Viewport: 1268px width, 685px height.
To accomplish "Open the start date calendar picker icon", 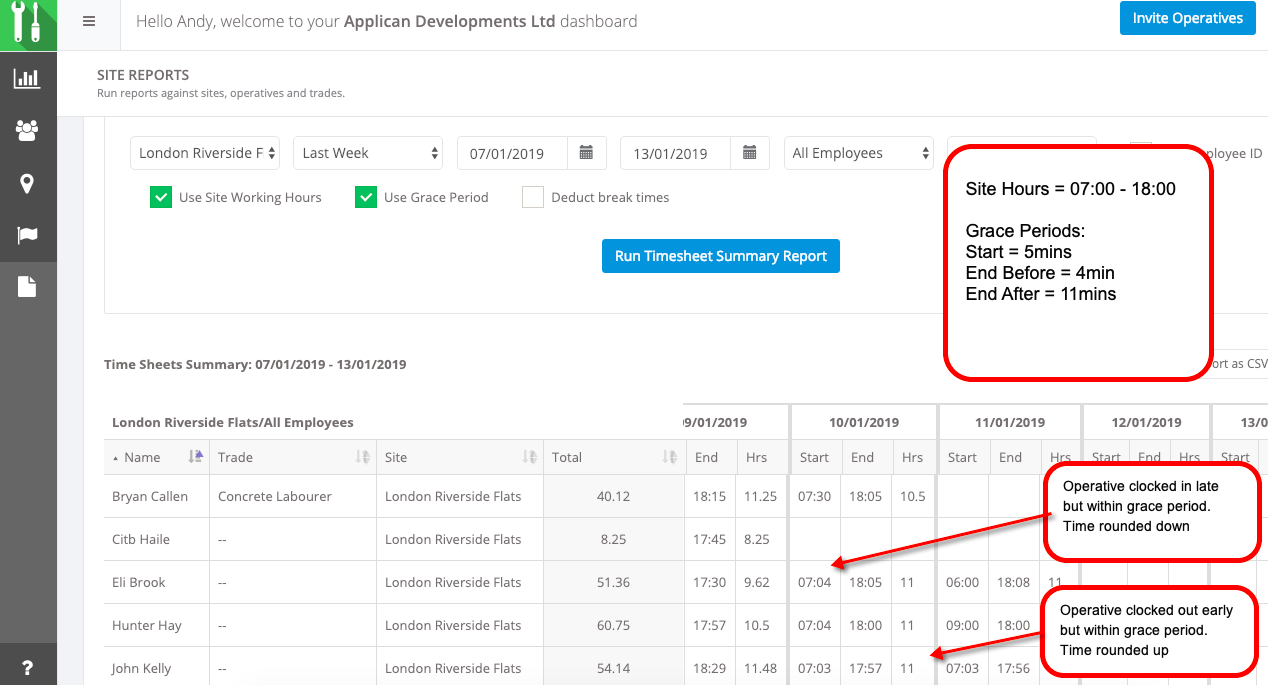I will pos(587,153).
